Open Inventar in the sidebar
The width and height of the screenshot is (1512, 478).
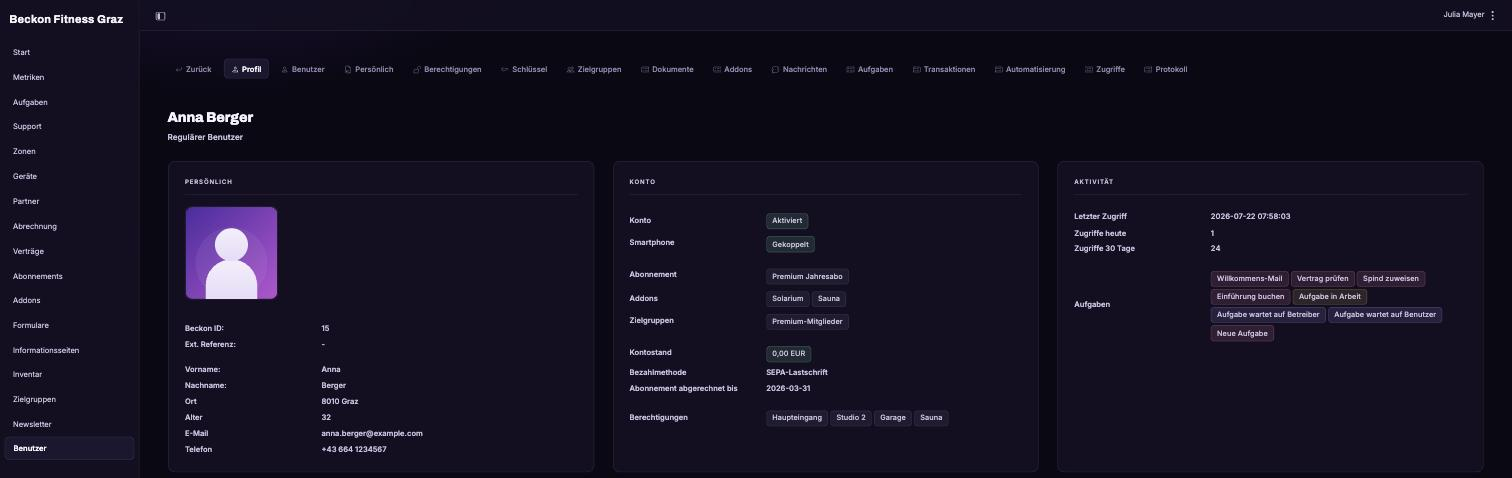coord(69,374)
